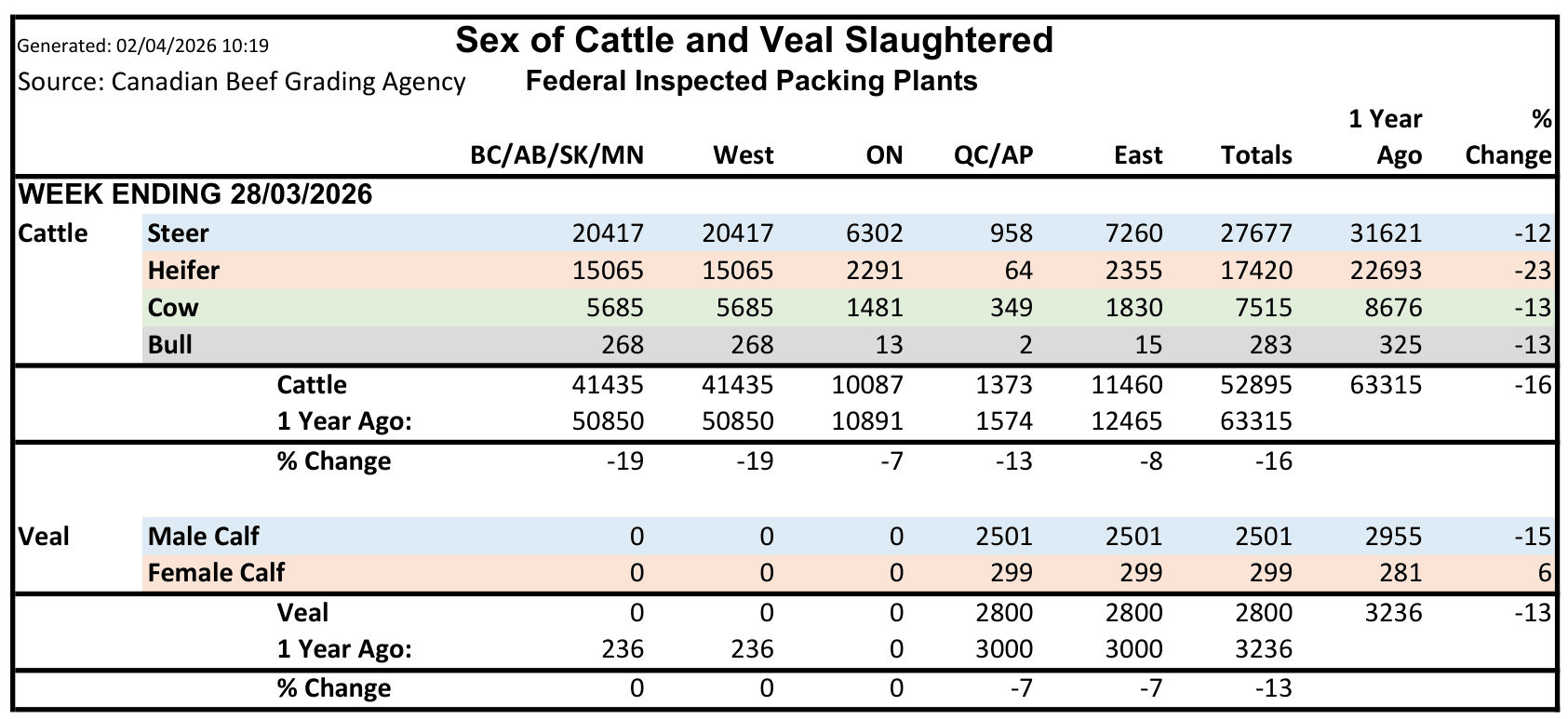Viewport: 1568px width, 719px height.
Task: Click the Female Calf % Change value 6
Action: (1545, 573)
